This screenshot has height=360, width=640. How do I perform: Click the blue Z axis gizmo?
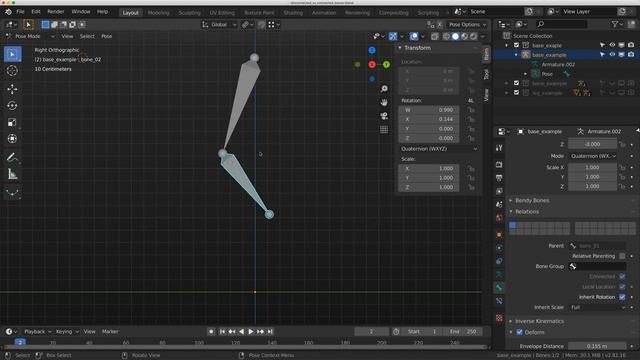point(372,50)
